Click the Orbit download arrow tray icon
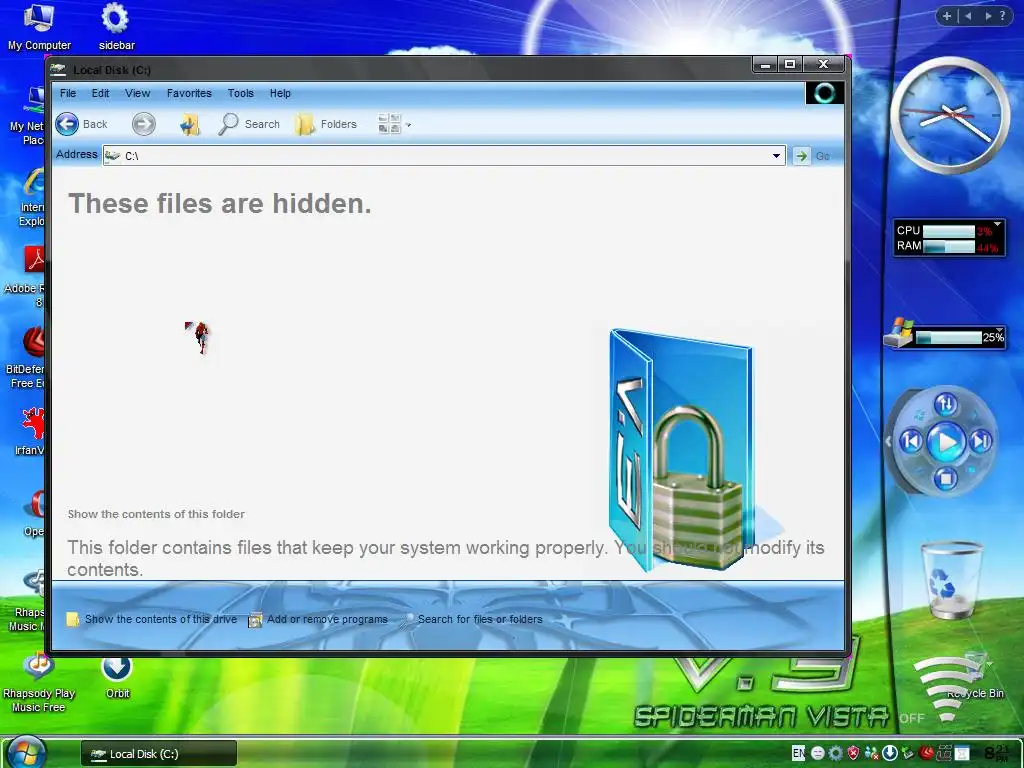The width and height of the screenshot is (1024, 768). tap(889, 753)
